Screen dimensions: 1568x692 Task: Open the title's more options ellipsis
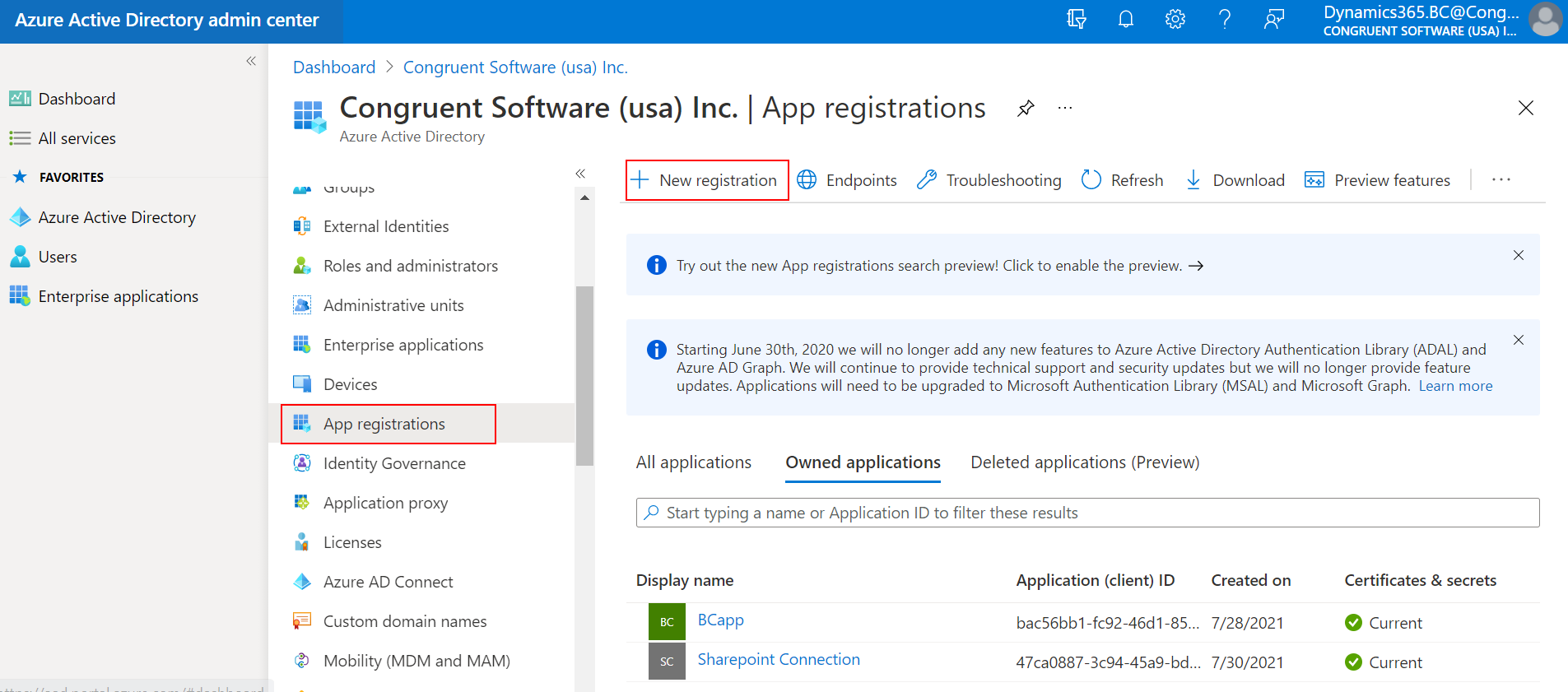point(1065,108)
